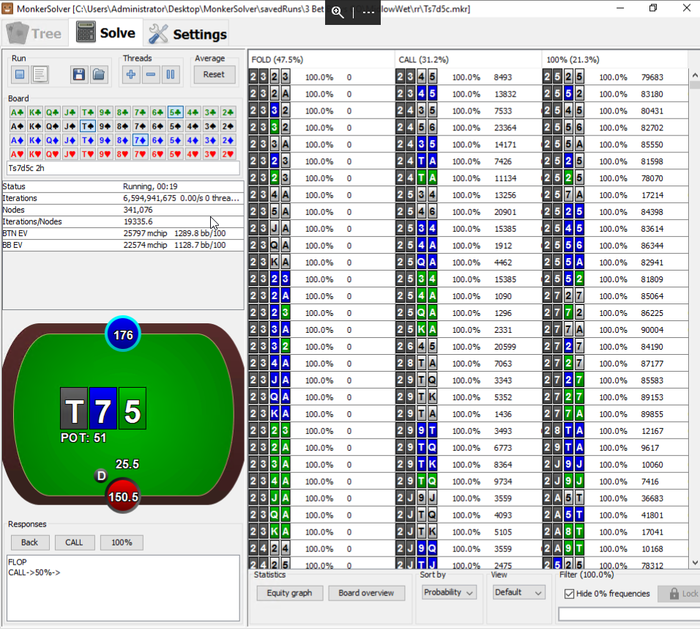Click the BB EV value 22574 mchip
700x629 pixels.
(x=145, y=245)
